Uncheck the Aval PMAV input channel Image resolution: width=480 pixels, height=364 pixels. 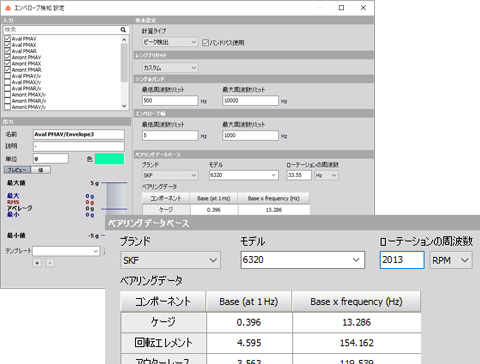coord(7,39)
